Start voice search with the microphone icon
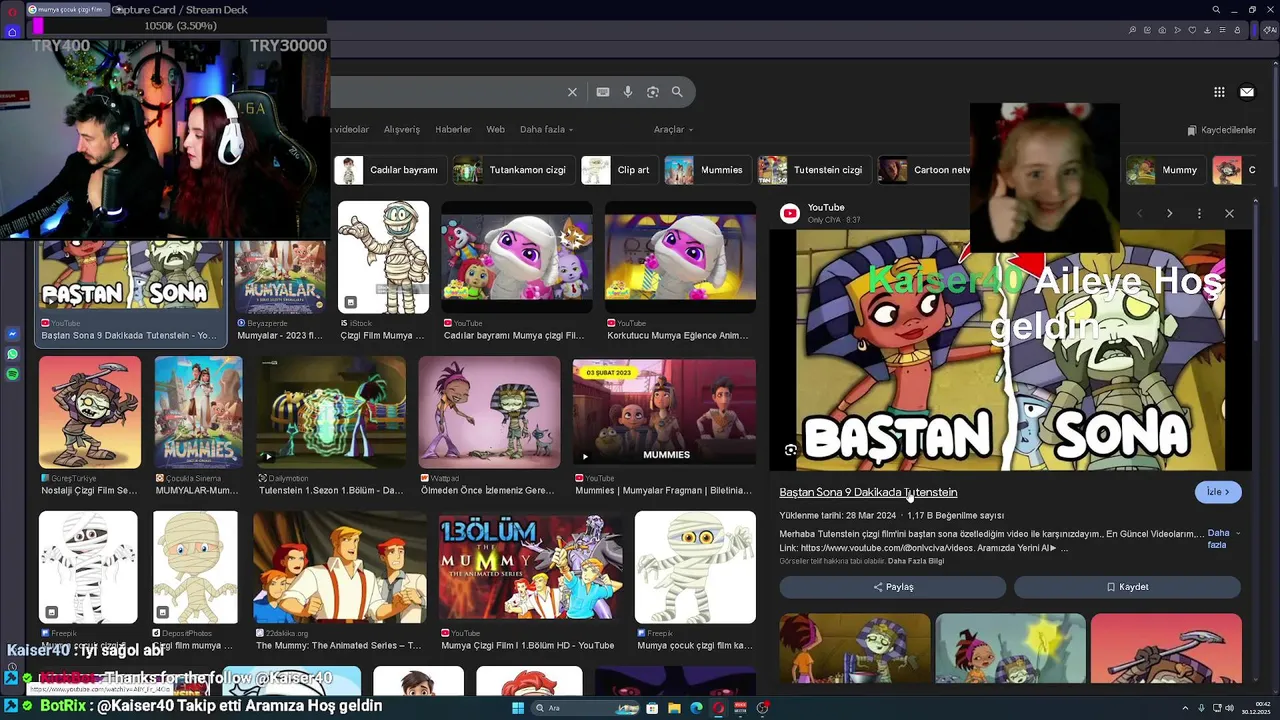The height and width of the screenshot is (720, 1280). click(x=628, y=92)
